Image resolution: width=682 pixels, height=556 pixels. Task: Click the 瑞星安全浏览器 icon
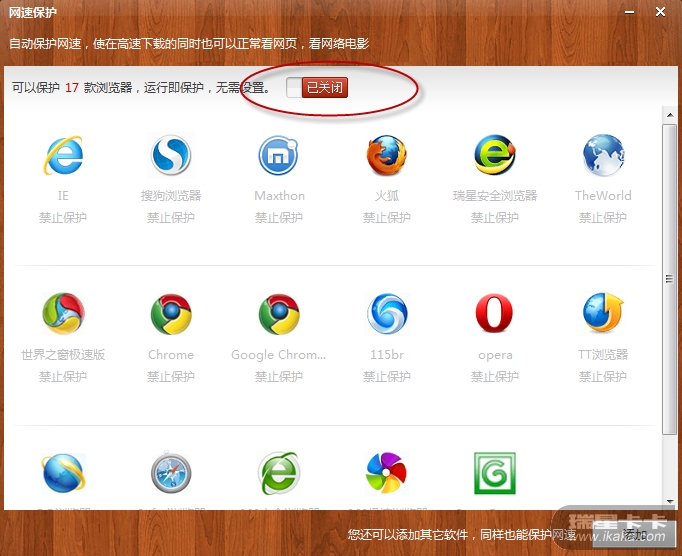[x=495, y=155]
